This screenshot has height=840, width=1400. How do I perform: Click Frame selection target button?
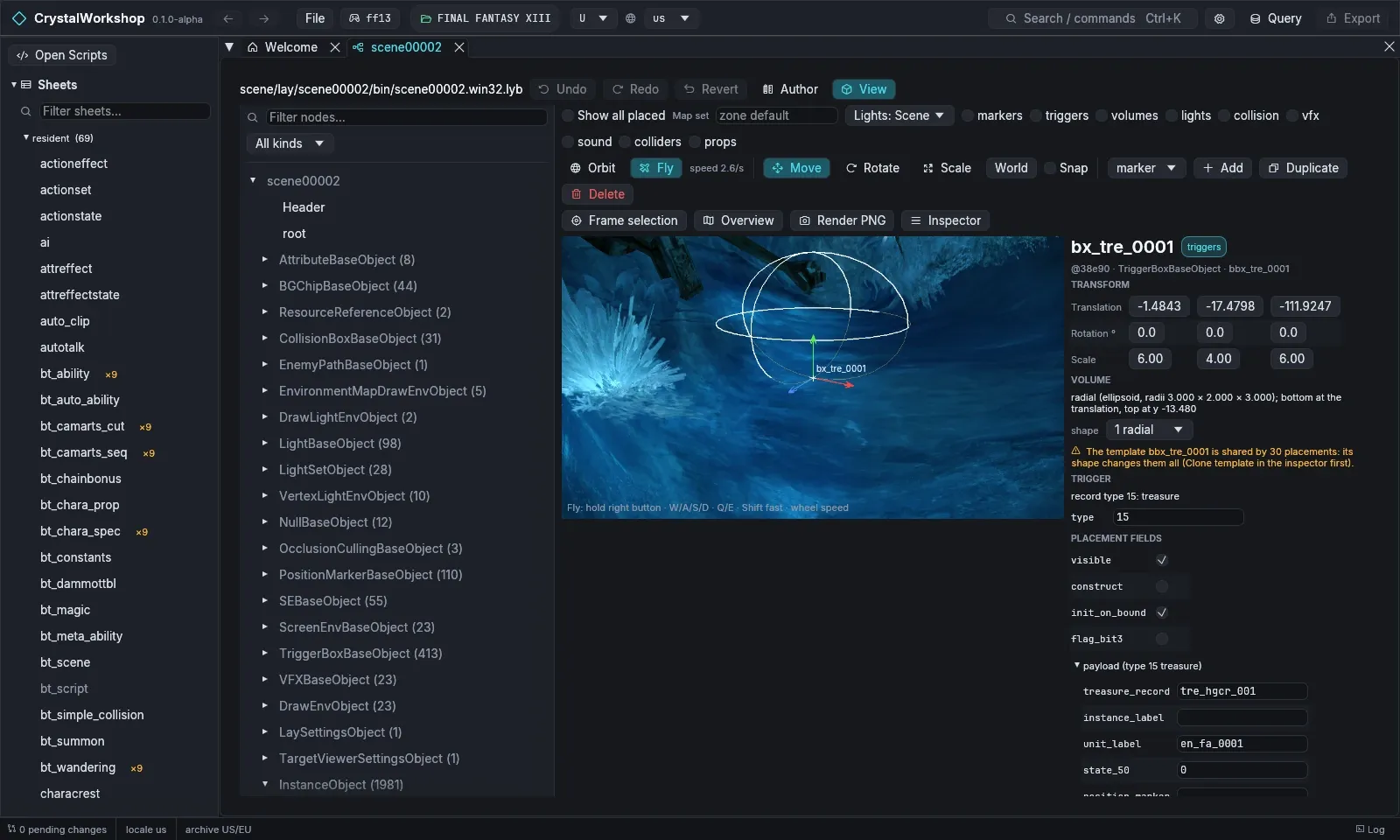[625, 220]
